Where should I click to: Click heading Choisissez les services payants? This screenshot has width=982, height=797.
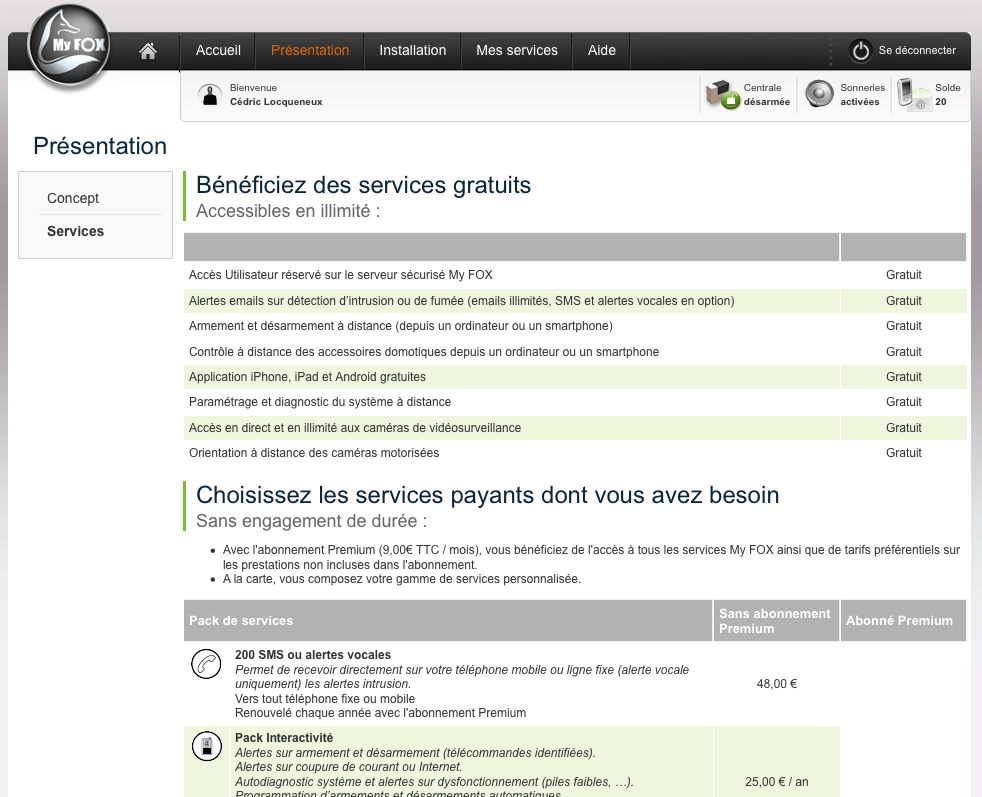pyautogui.click(x=488, y=495)
